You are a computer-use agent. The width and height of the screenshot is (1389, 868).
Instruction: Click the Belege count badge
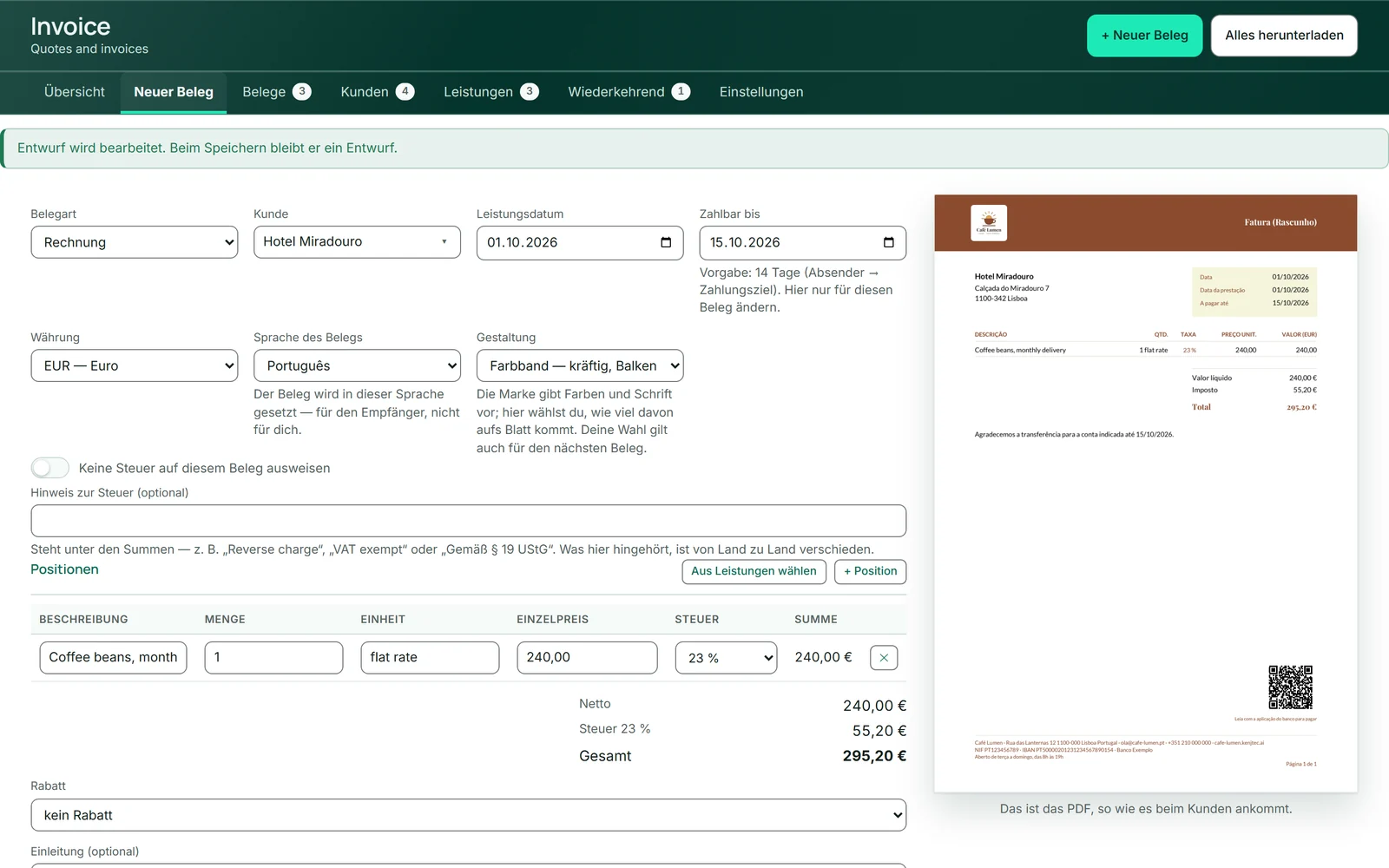(x=302, y=92)
